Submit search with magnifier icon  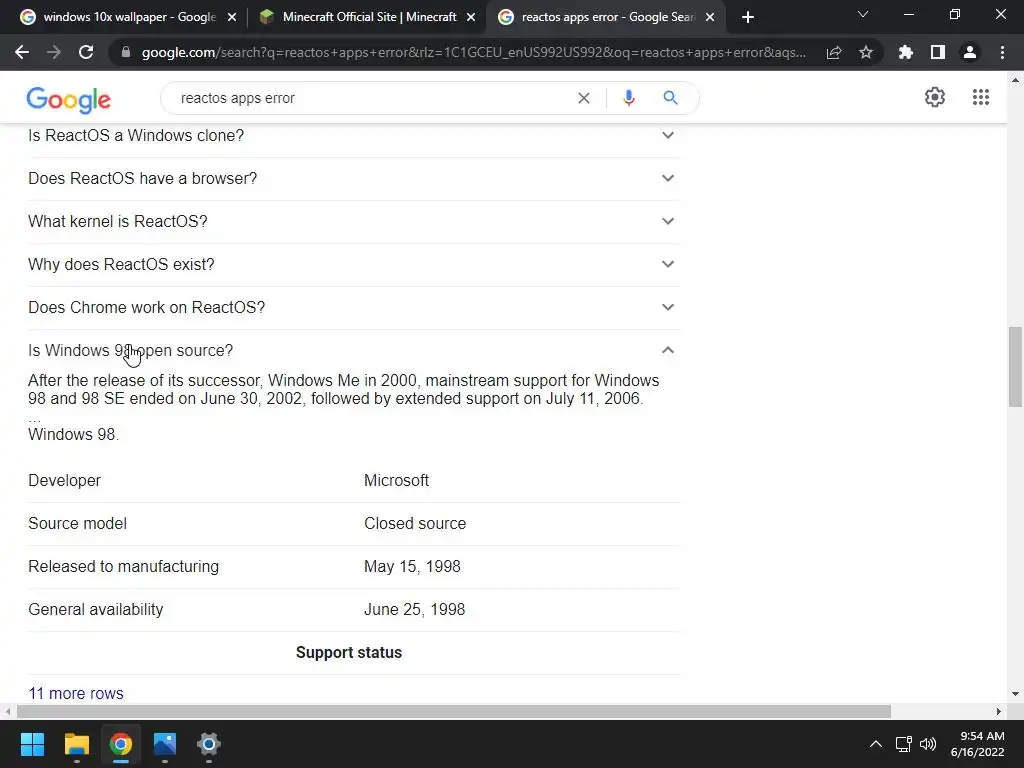(x=670, y=98)
